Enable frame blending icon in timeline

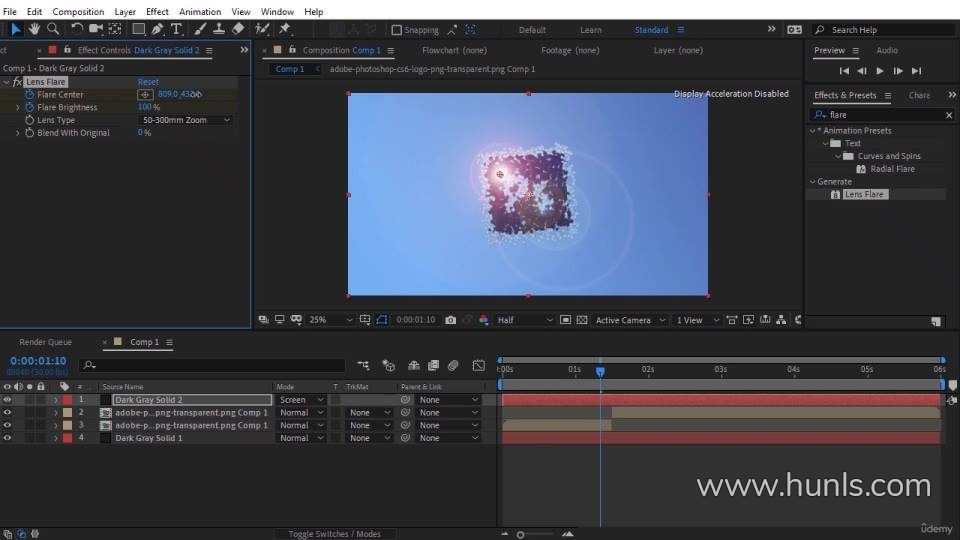(x=433, y=366)
